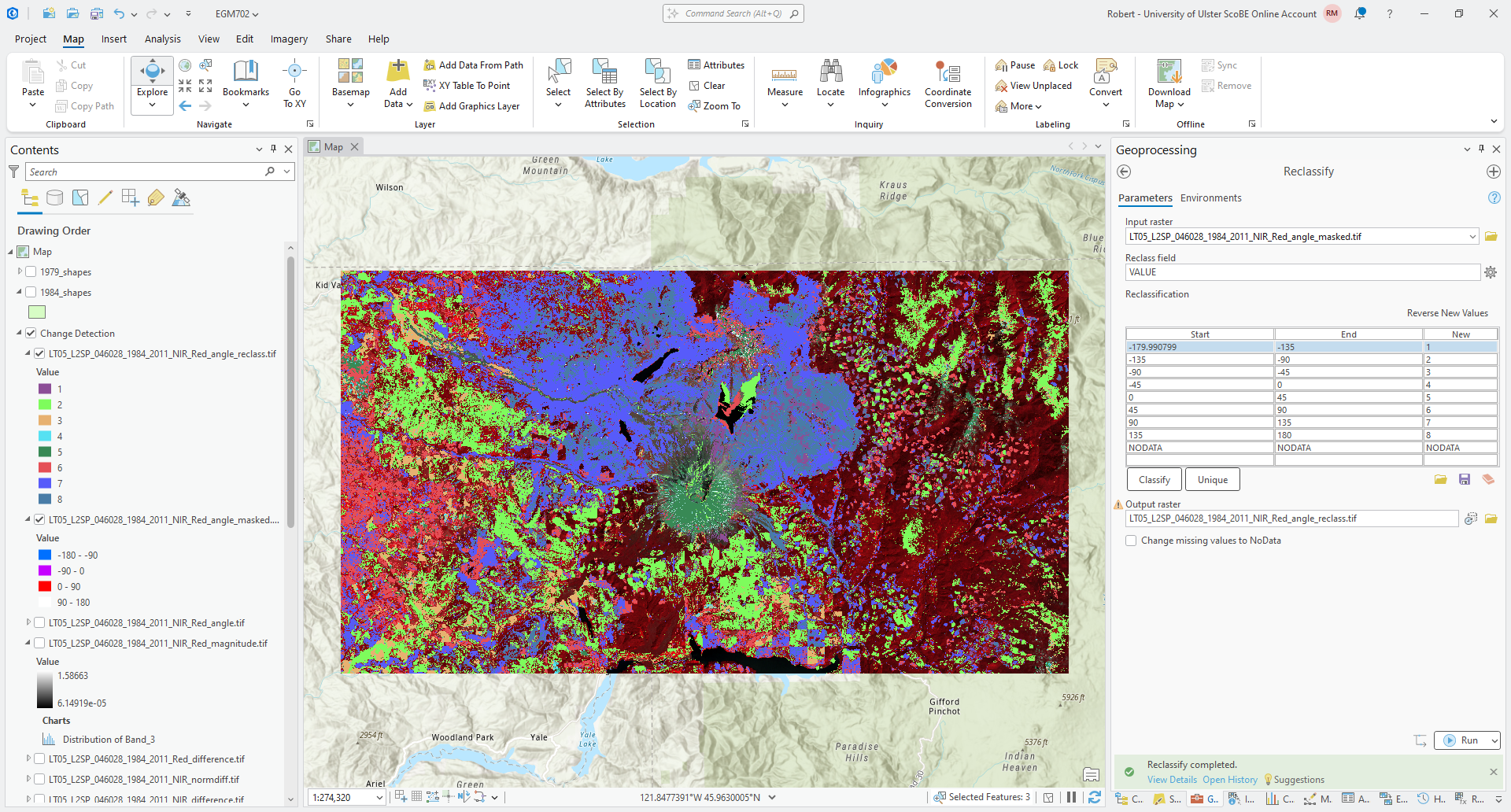Uncheck the Change Detection group layer
1511x812 pixels.
31,334
